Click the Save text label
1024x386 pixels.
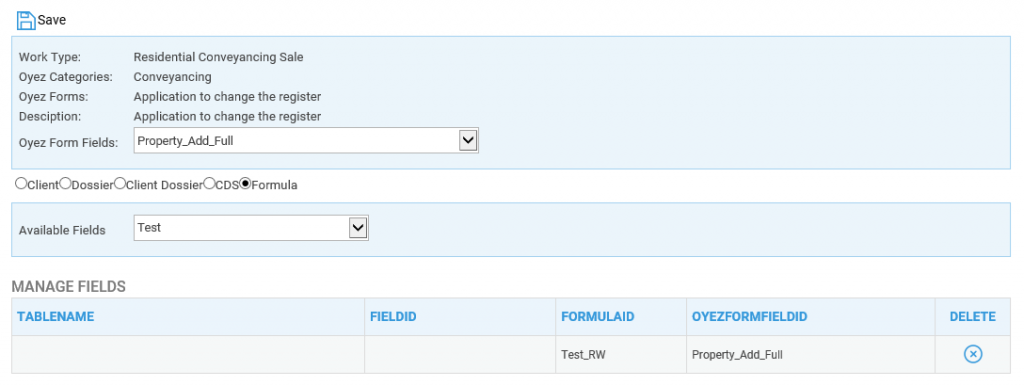(52, 20)
